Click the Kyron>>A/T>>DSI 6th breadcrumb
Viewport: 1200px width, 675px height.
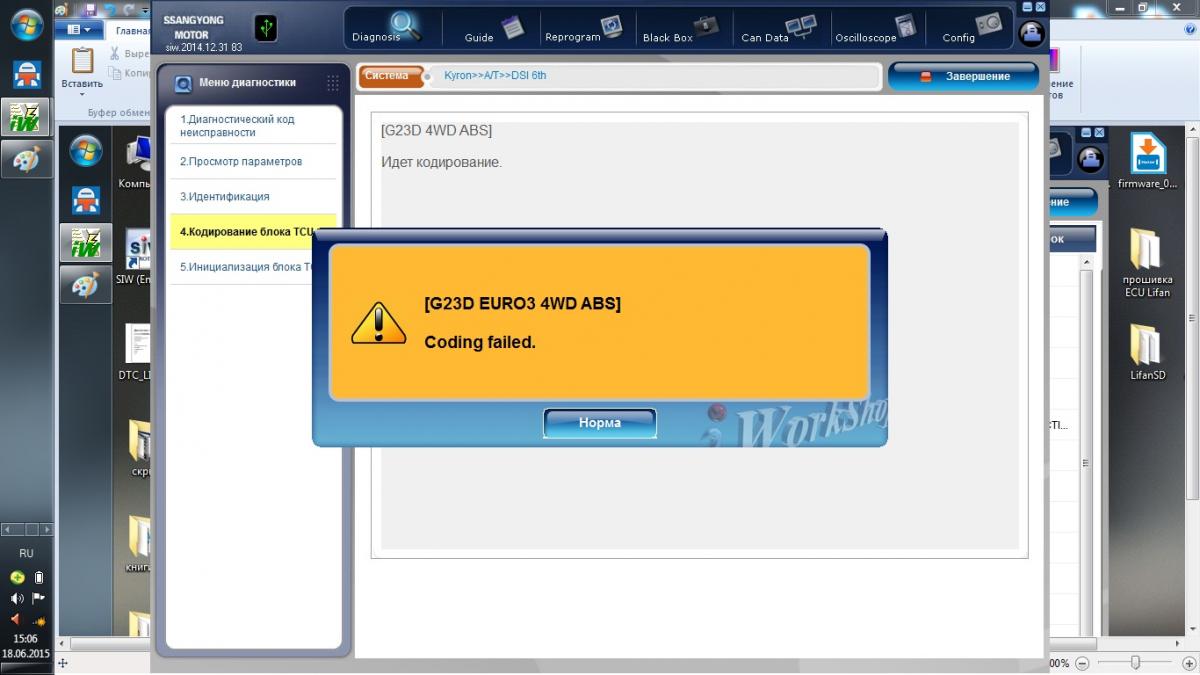(x=495, y=76)
